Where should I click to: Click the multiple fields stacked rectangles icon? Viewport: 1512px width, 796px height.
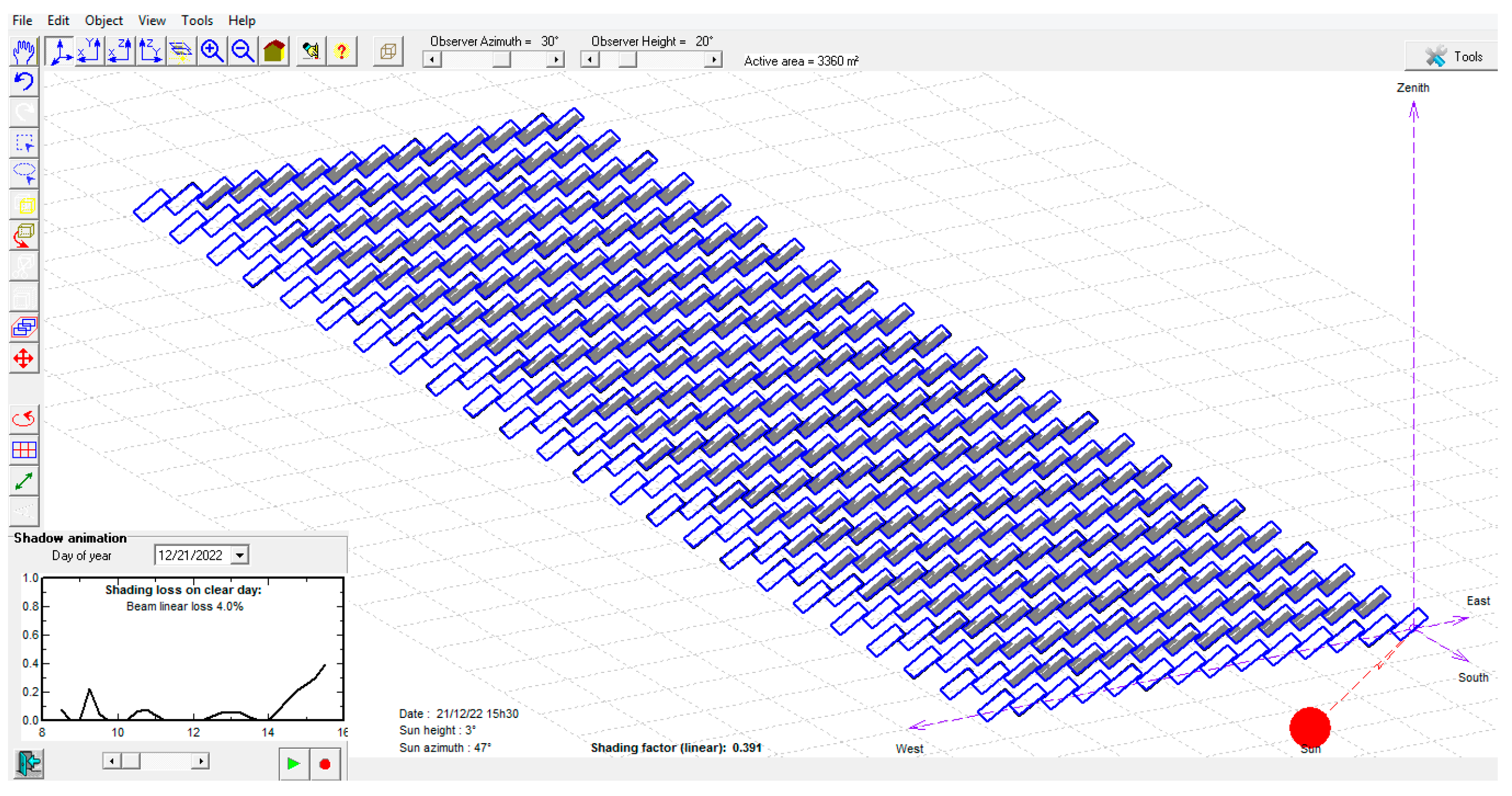[x=24, y=327]
